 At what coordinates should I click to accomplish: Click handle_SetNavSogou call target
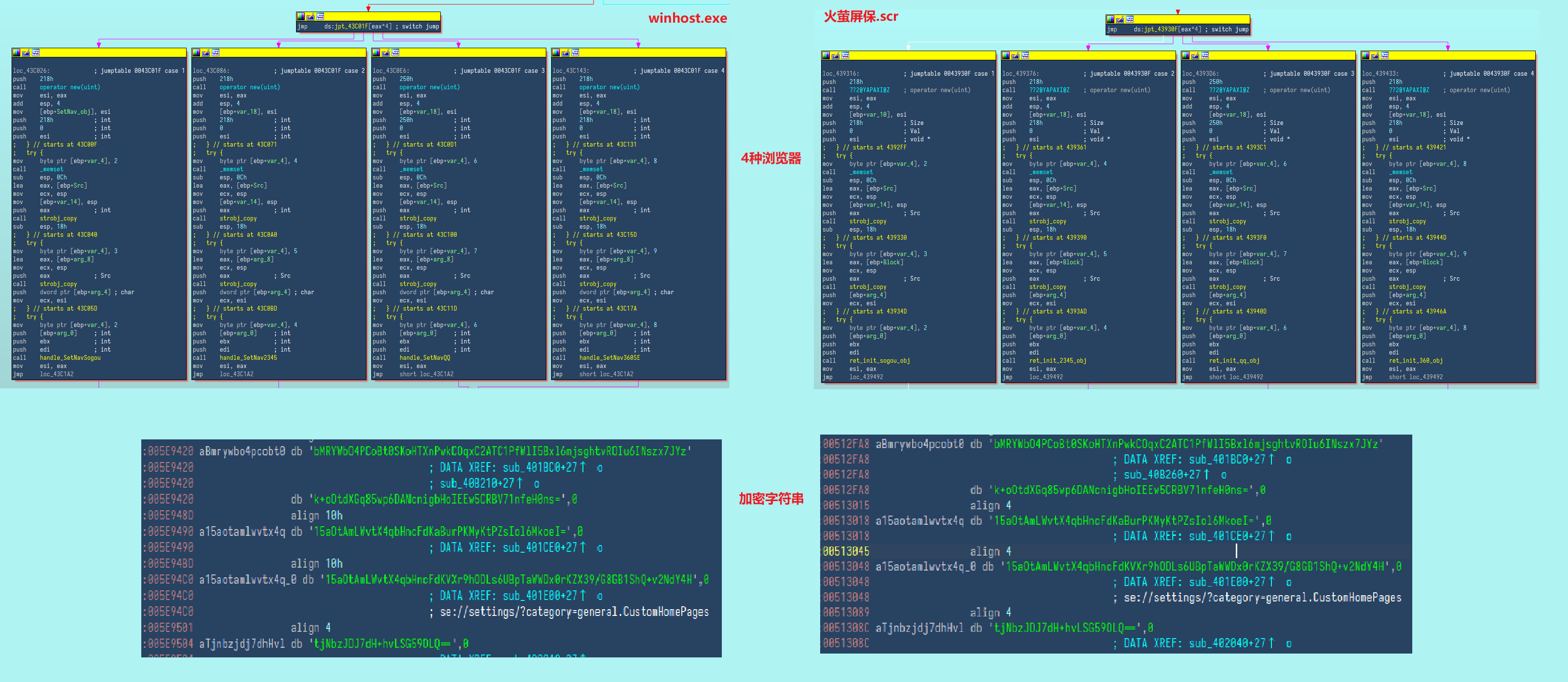[x=70, y=358]
